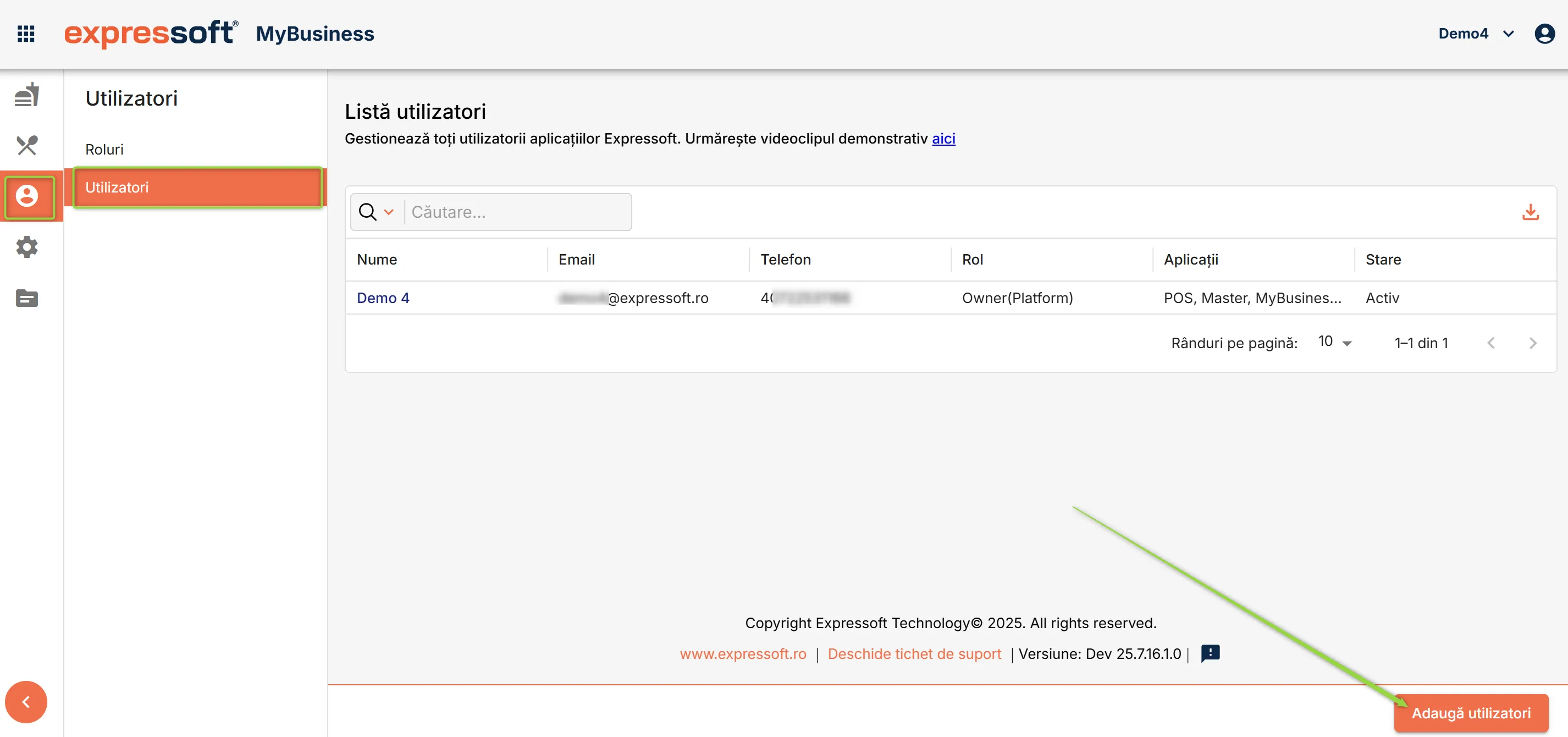Viewport: 1568px width, 737px height.
Task: Open the Demo 4 user entry
Action: coord(383,298)
